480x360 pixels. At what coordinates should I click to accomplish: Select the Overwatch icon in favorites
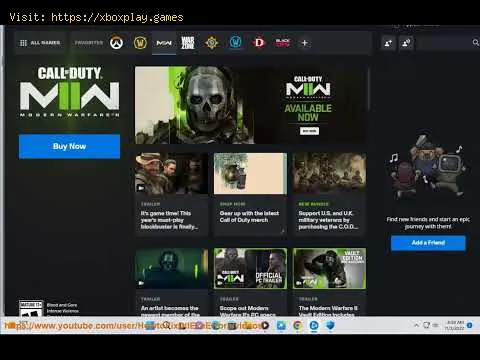[116, 43]
